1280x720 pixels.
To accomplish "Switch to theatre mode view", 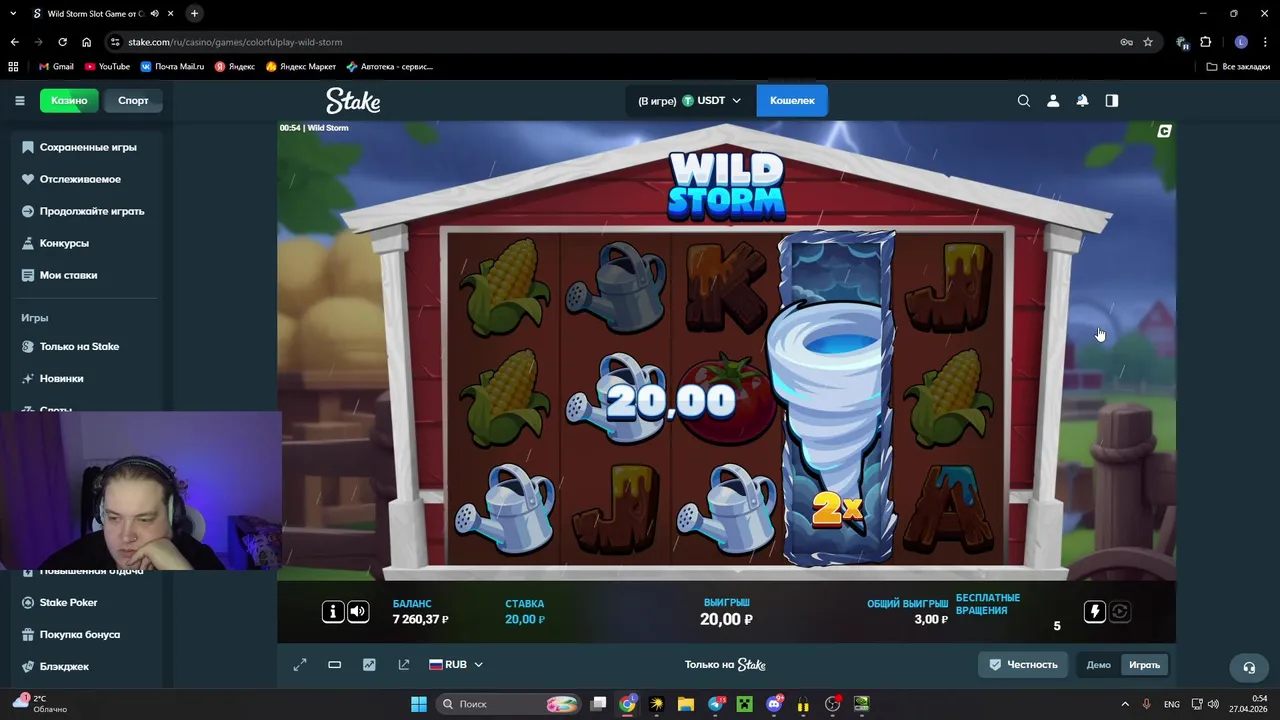I will coord(335,665).
